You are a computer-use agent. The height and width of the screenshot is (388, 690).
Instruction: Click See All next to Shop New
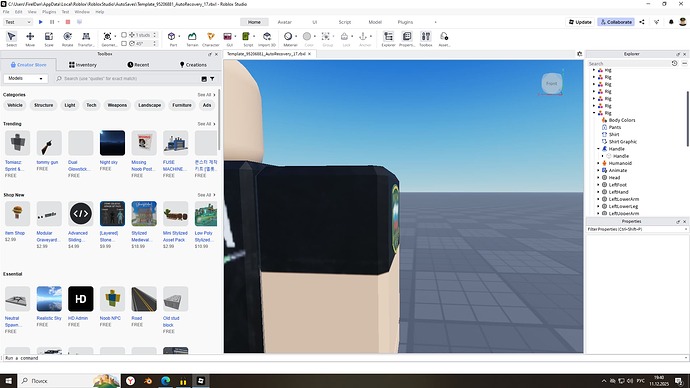coord(206,195)
